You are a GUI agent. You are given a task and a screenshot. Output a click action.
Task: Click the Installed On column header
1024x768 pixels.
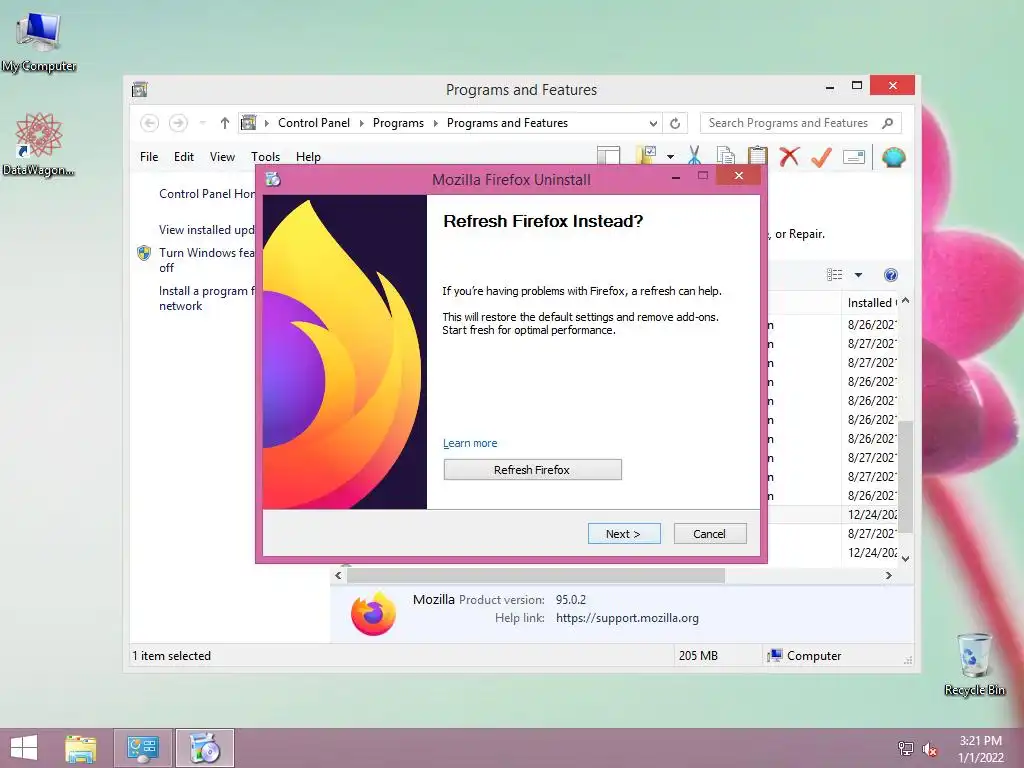pos(872,302)
